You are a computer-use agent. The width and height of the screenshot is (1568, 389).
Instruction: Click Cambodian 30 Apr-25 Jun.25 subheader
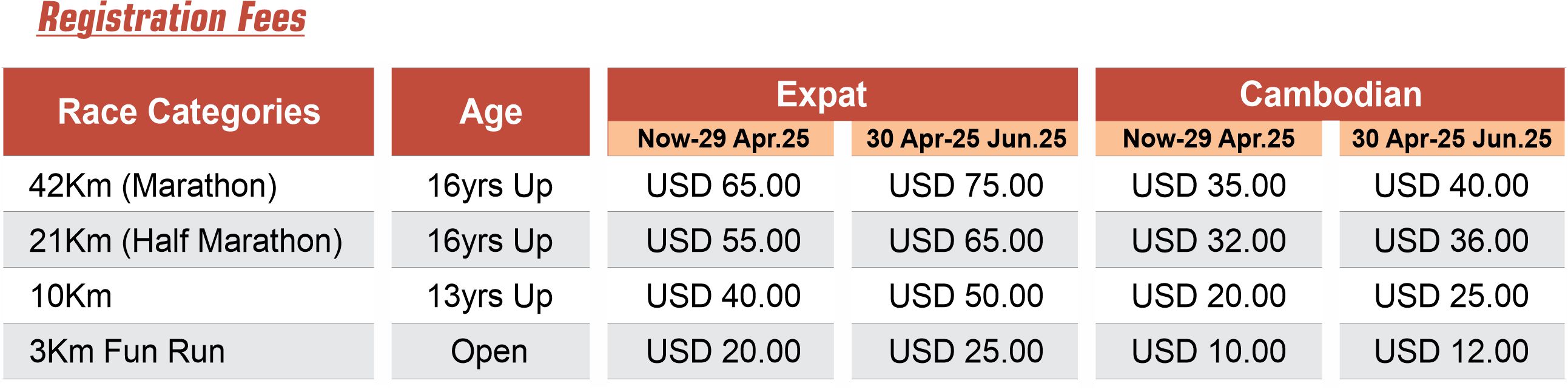[x=1452, y=139]
